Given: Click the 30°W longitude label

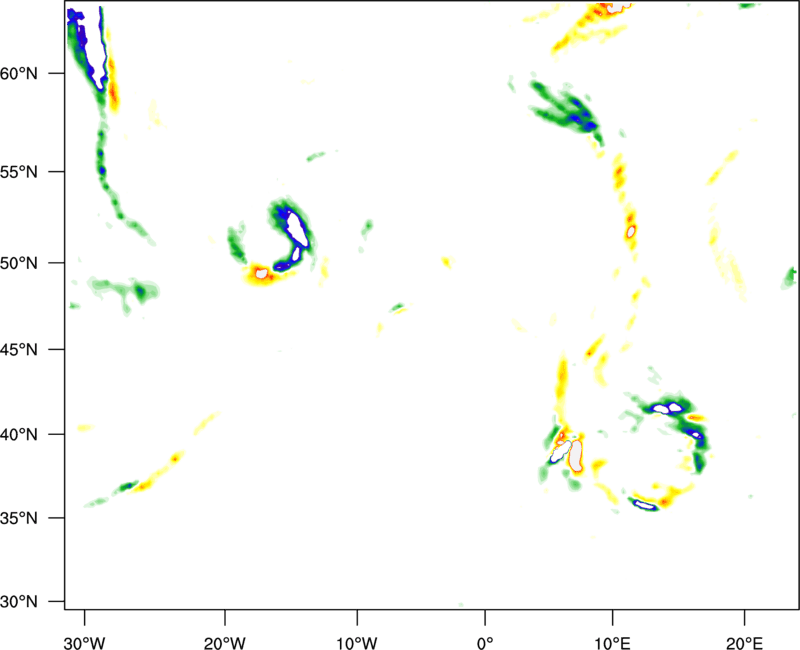Looking at the screenshot, I should [85, 643].
